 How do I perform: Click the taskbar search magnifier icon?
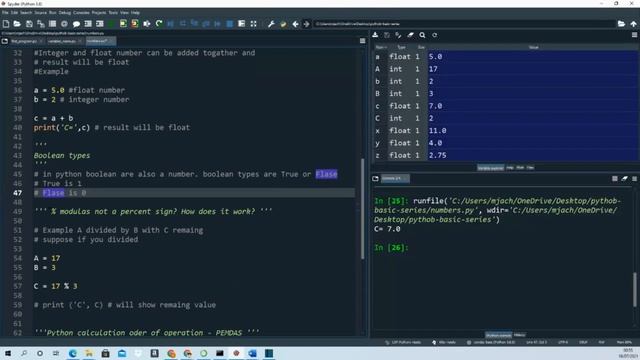coord(24,353)
